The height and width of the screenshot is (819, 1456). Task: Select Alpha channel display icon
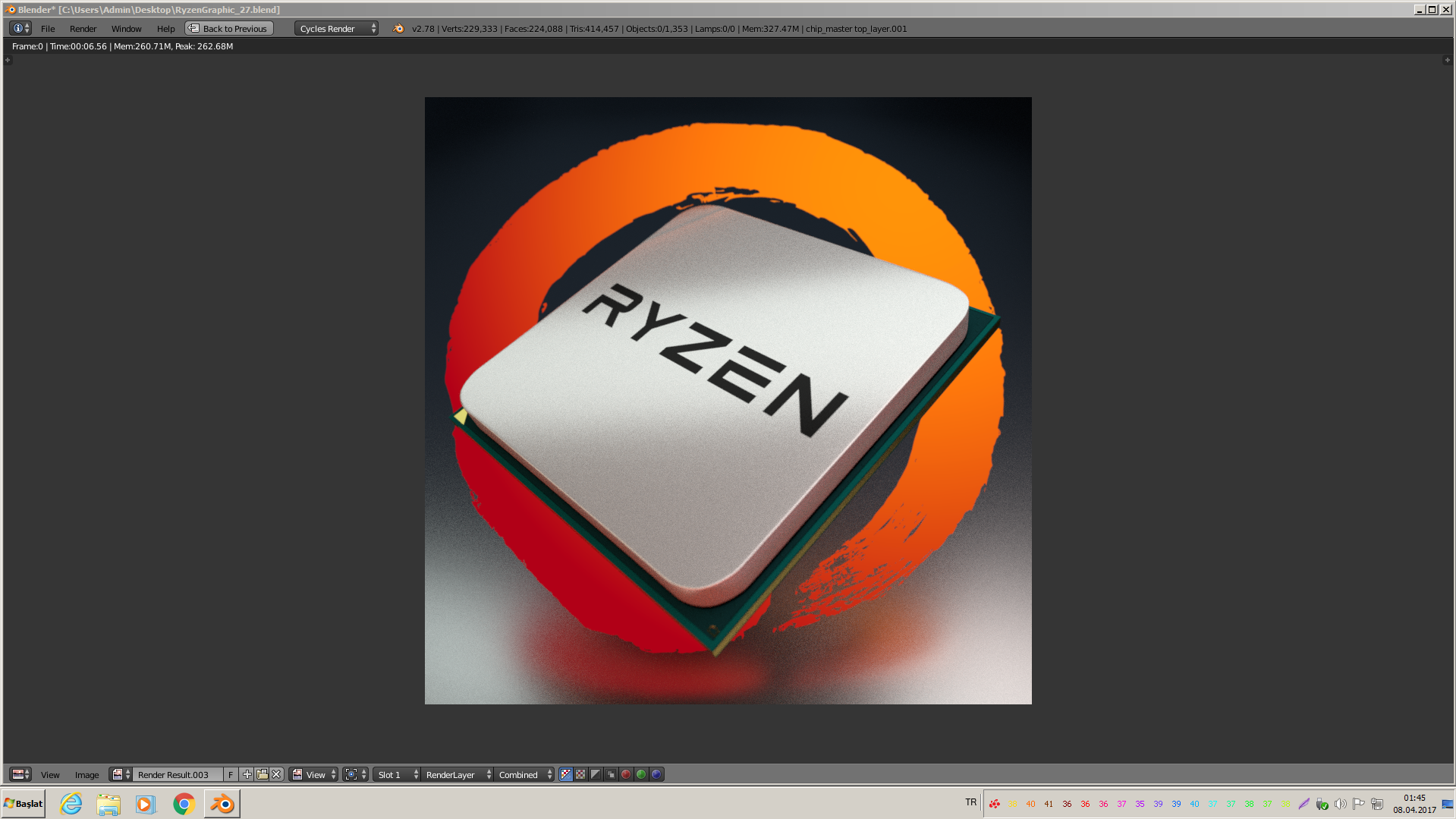596,774
